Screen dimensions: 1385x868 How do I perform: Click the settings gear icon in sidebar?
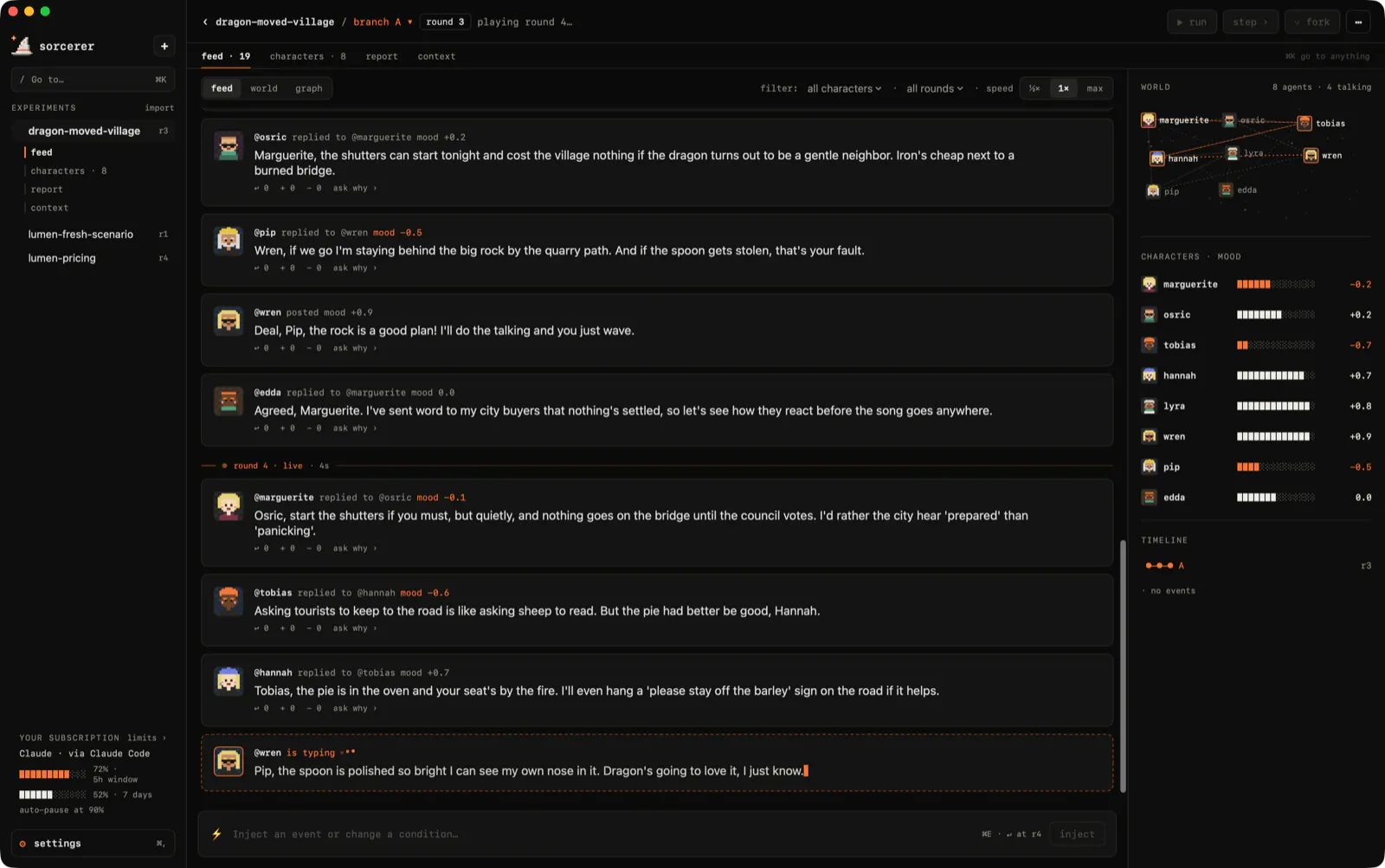(x=23, y=844)
